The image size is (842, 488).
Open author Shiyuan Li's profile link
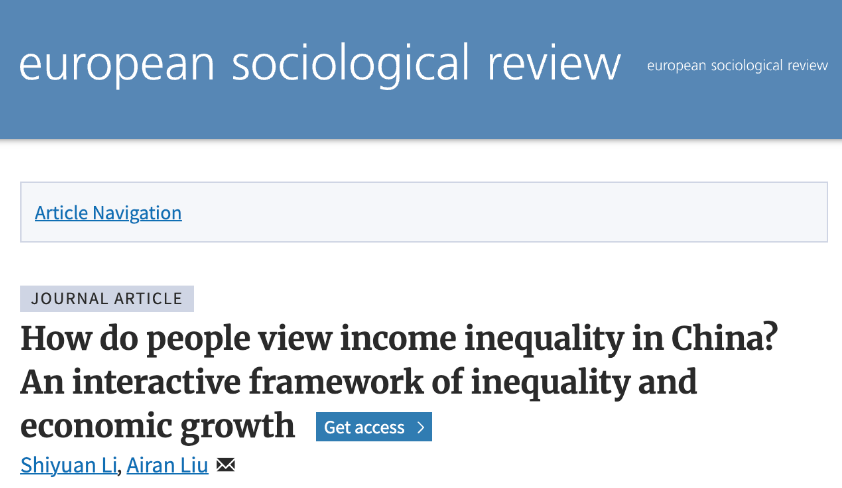(69, 465)
